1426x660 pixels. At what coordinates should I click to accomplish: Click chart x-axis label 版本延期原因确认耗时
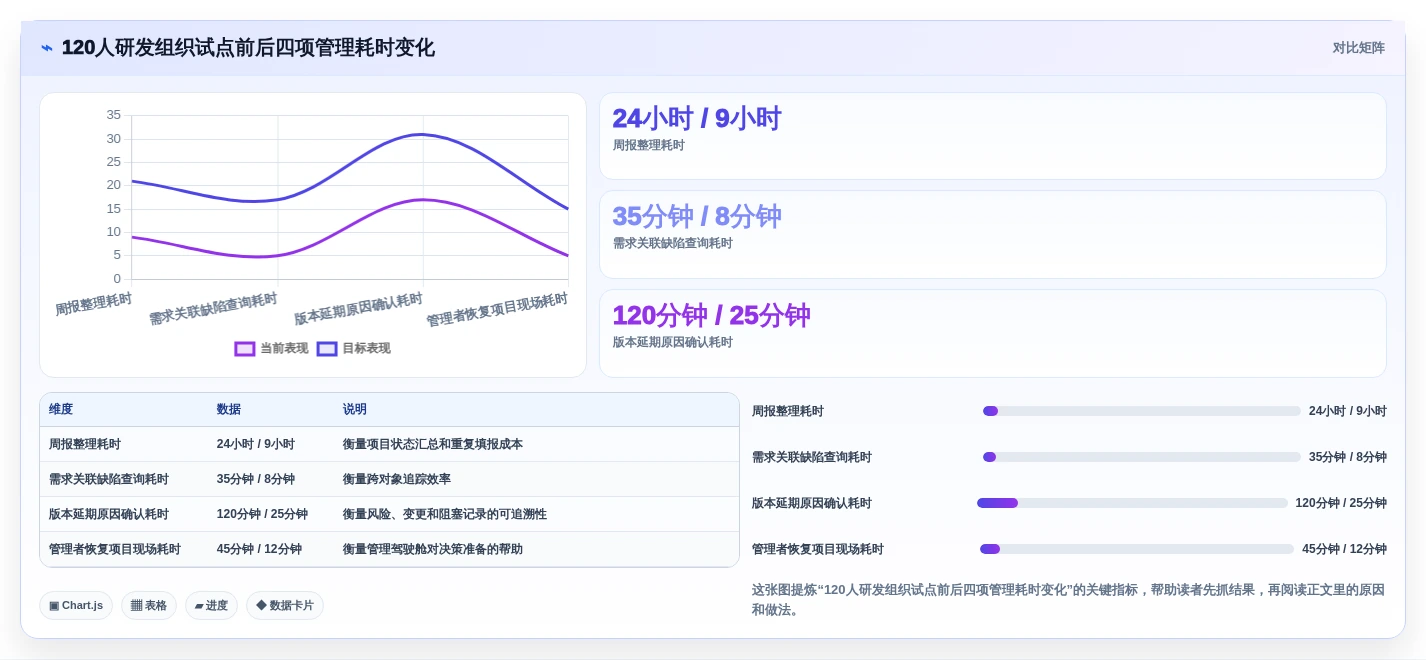point(358,309)
